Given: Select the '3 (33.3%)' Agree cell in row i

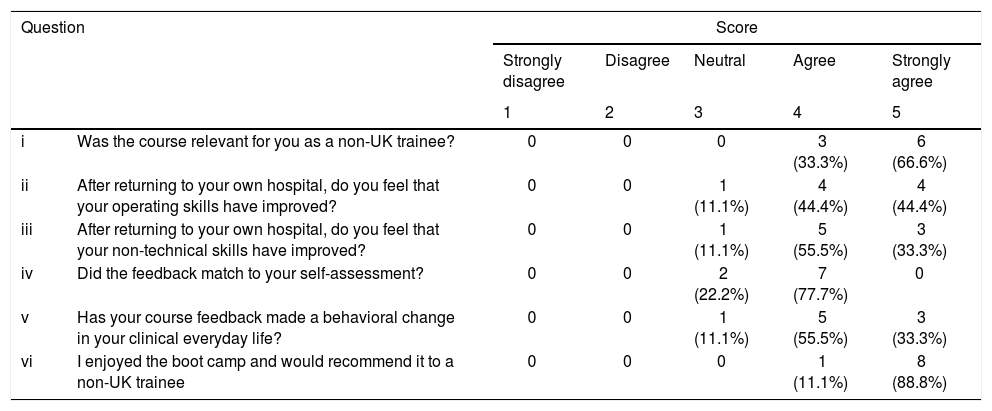Looking at the screenshot, I should [x=821, y=152].
